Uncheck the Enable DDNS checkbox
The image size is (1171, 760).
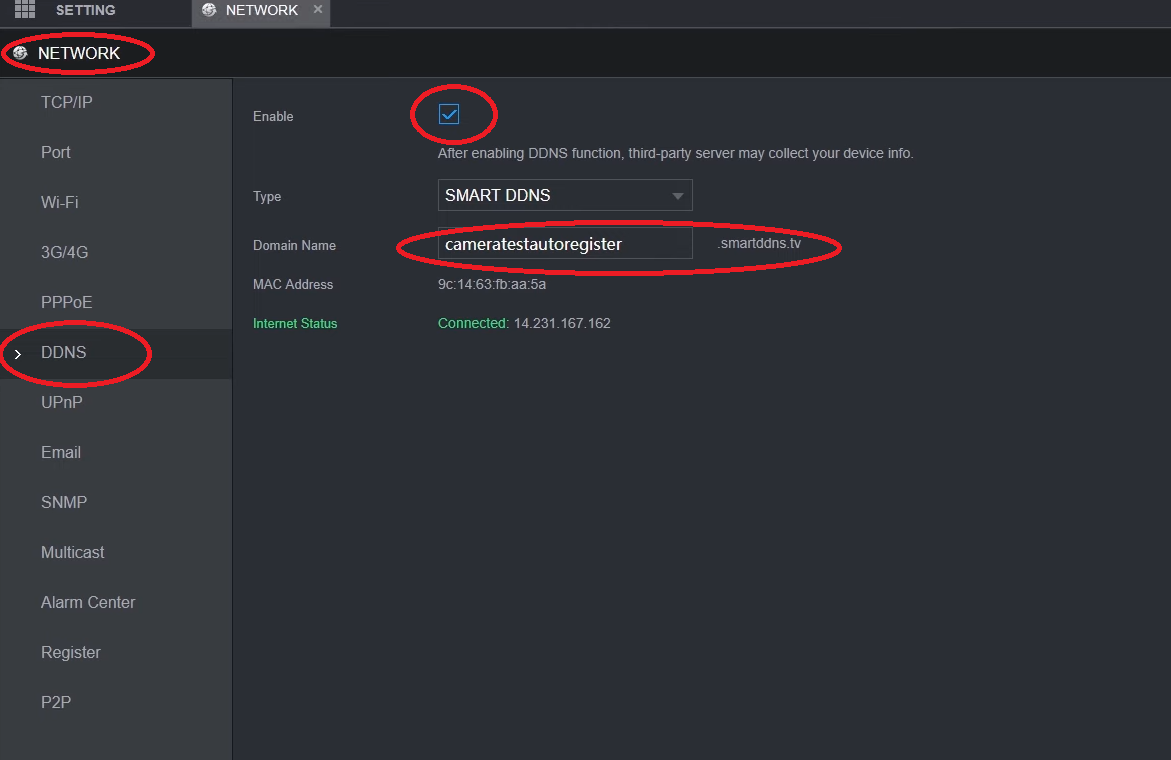[x=449, y=115]
